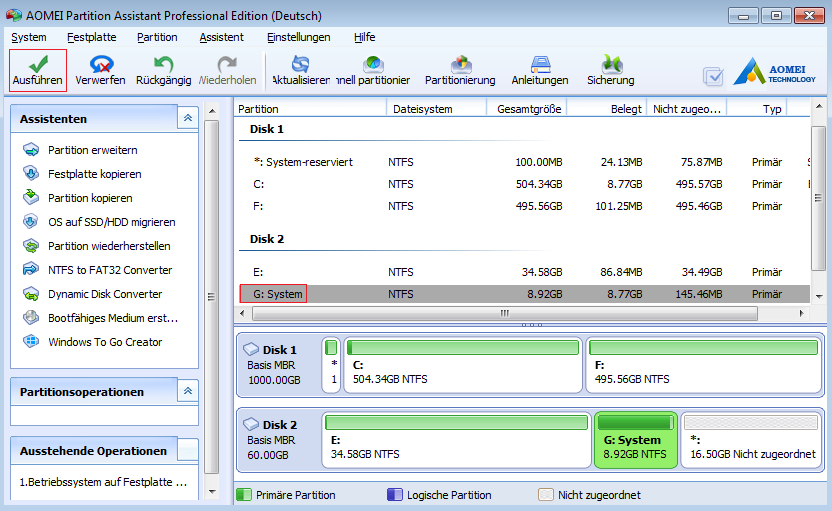Screen dimensions: 832x511
Task: Sort by Nicht zugeordnet column header
Action: tap(687, 109)
